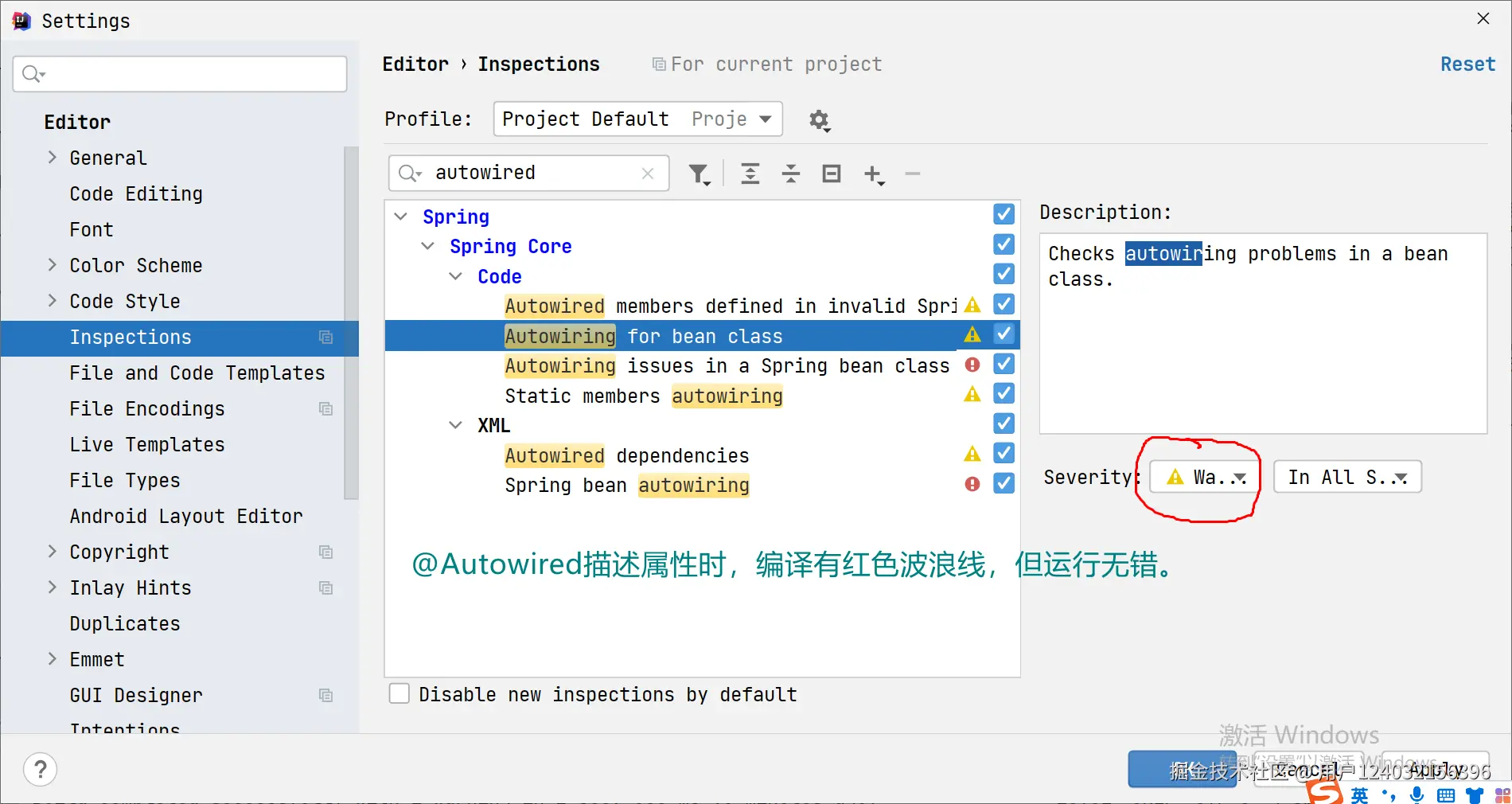The image size is (1512, 804).
Task: Open the In All Scopes dropdown
Action: (1347, 477)
